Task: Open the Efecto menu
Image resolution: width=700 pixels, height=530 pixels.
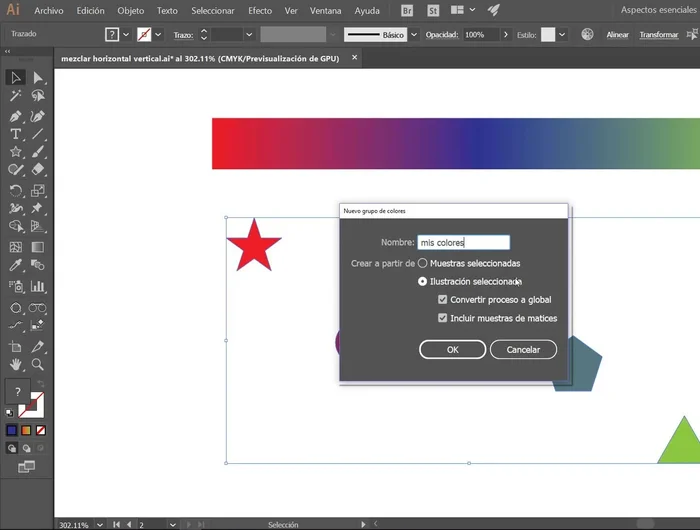Action: click(260, 10)
